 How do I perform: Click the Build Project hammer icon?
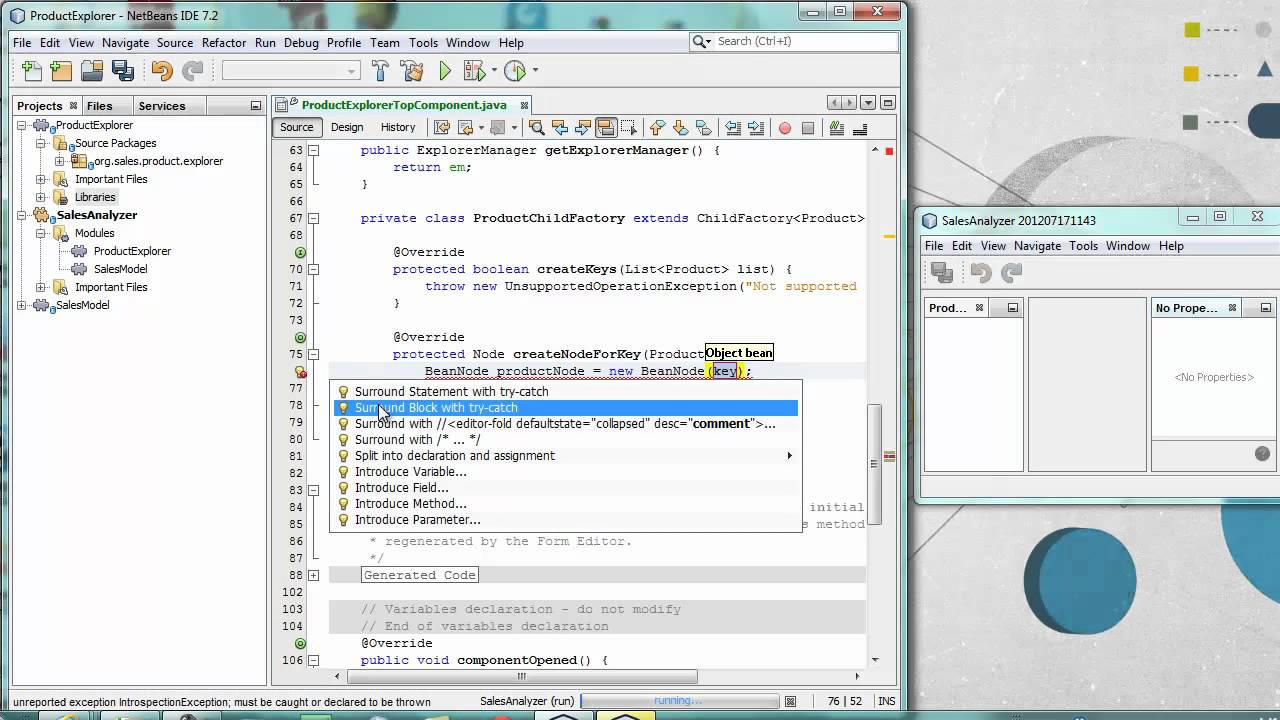click(x=380, y=71)
